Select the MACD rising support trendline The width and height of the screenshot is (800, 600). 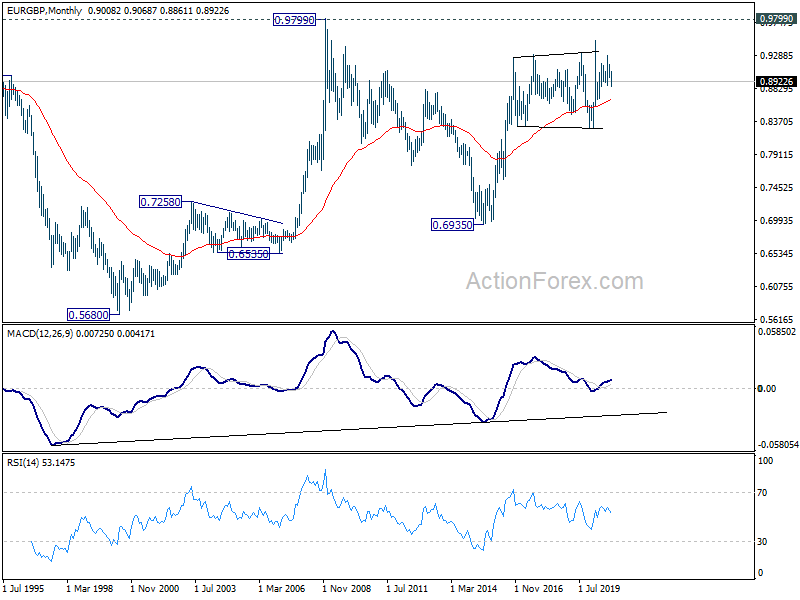coord(359,429)
